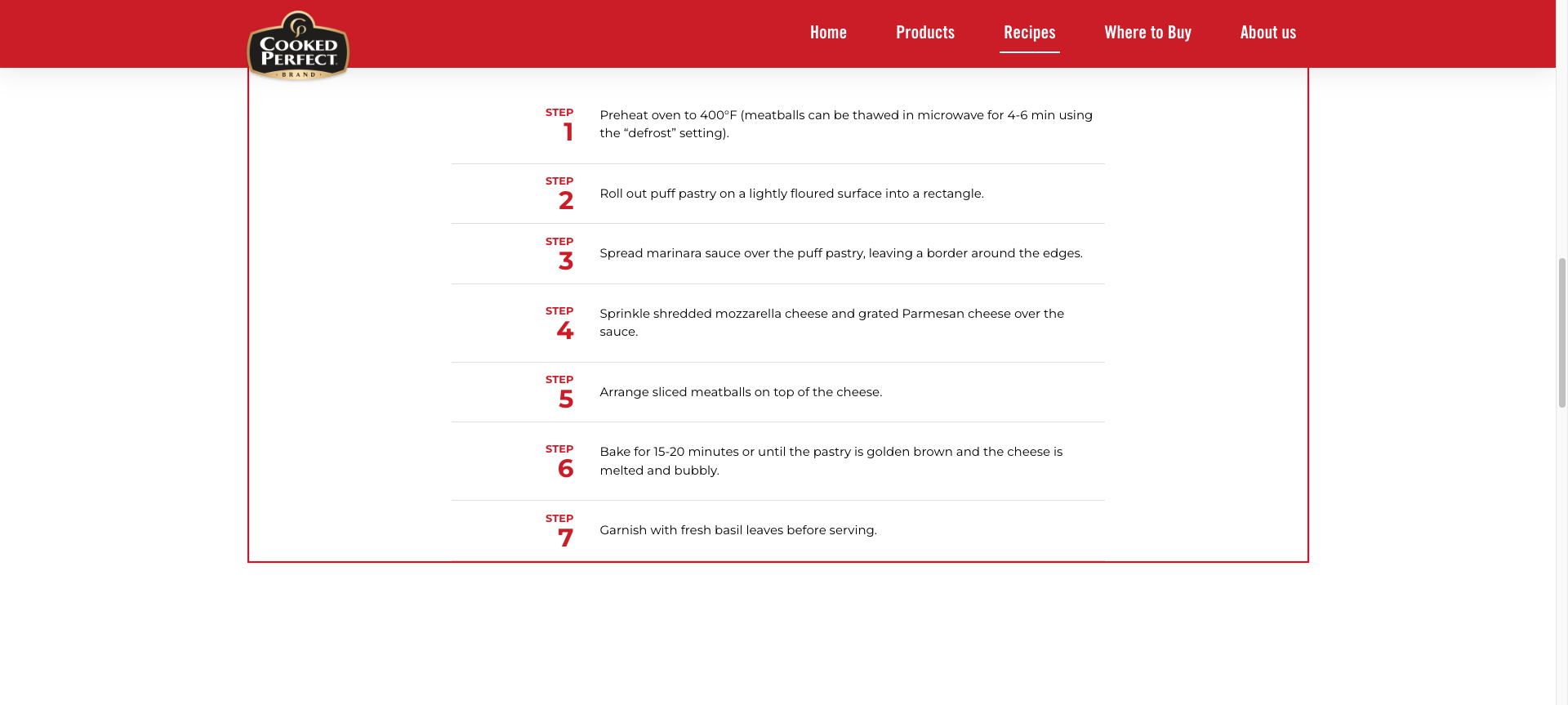Visit the About us page
Image resolution: width=1568 pixels, height=705 pixels.
(x=1267, y=33)
